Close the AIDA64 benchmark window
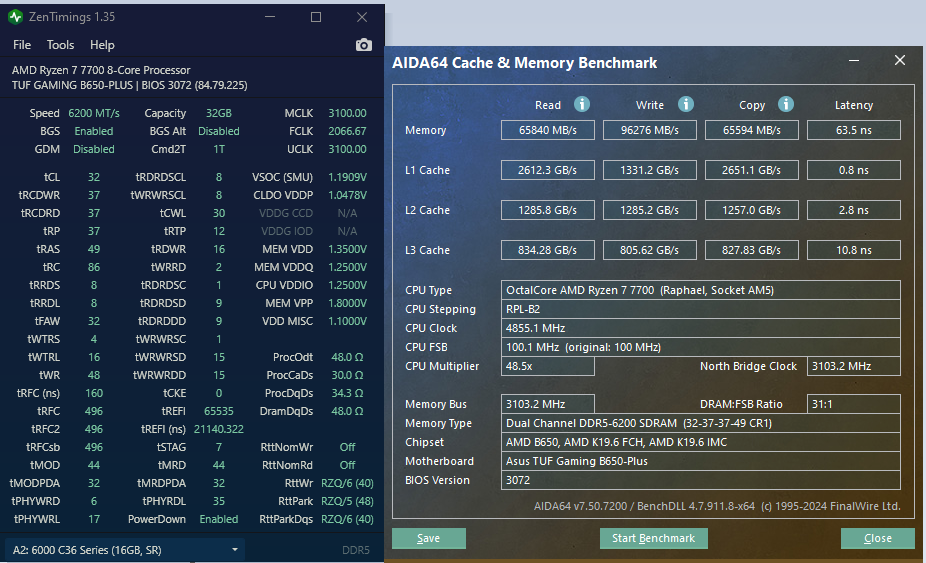Screen dimensions: 926x563 click(x=899, y=60)
